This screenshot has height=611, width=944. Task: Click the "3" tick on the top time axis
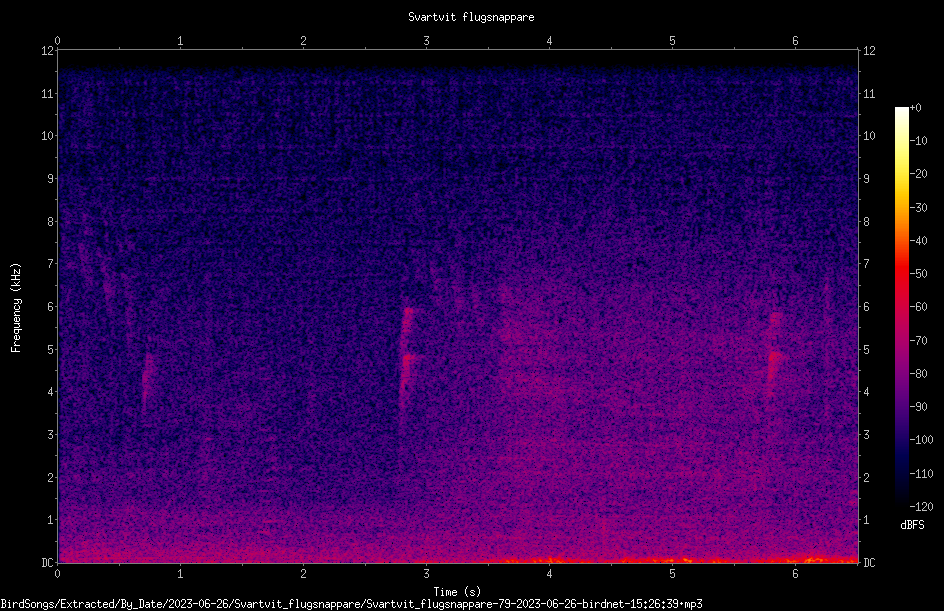(426, 41)
